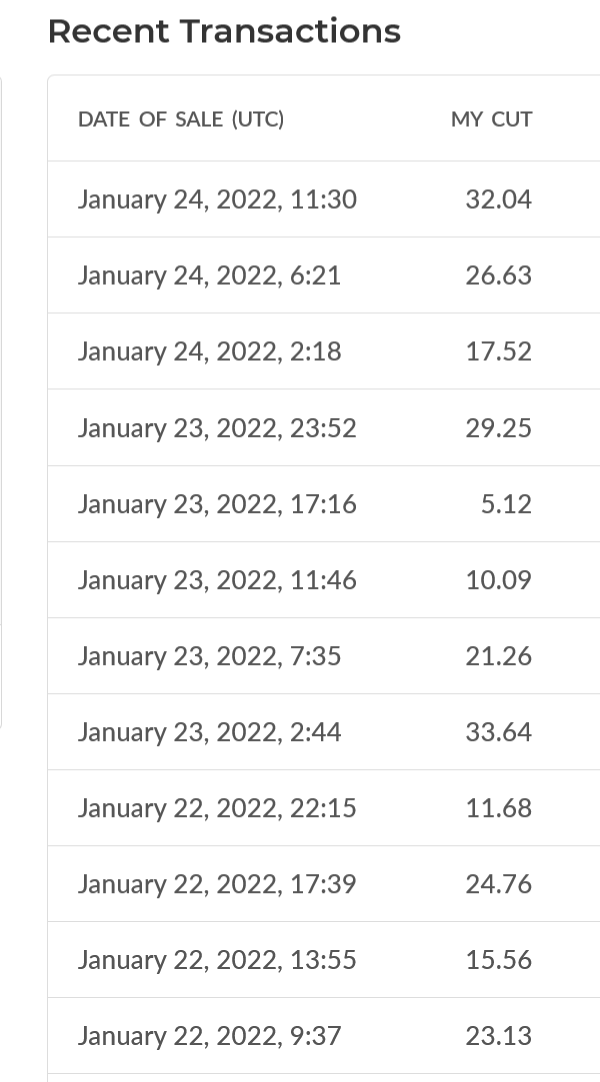Image resolution: width=600 pixels, height=1082 pixels.
Task: Select the January 24, 2022, 6:21 row
Action: (x=324, y=275)
